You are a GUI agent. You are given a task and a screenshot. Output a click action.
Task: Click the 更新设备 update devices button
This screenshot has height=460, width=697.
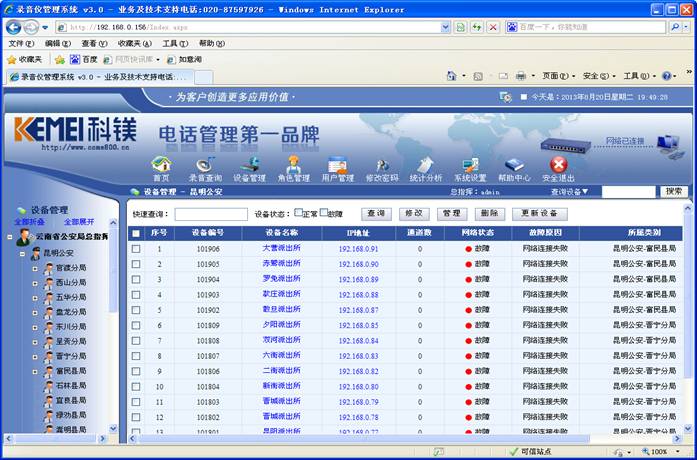pos(540,214)
